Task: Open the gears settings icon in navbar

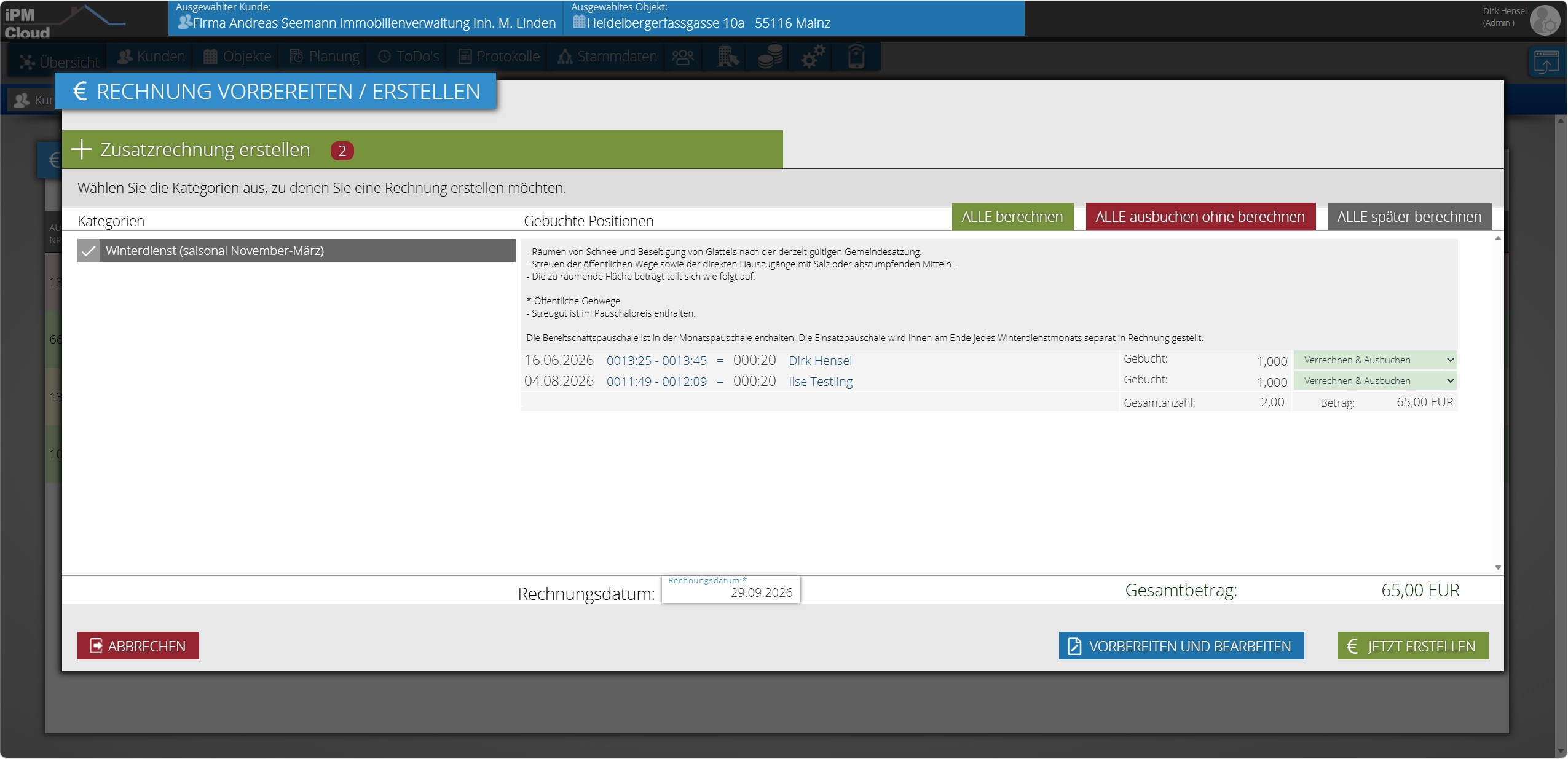Action: click(813, 57)
